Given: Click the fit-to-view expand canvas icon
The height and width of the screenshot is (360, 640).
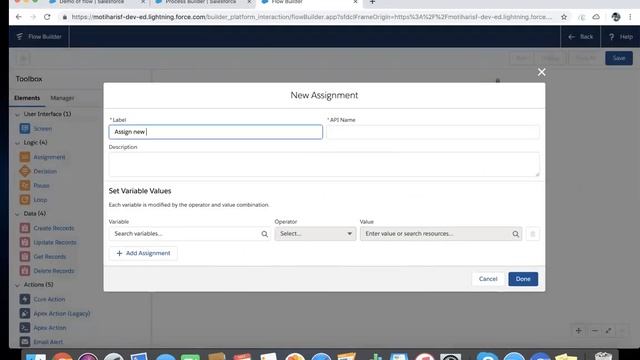Looking at the screenshot, I should [609, 331].
